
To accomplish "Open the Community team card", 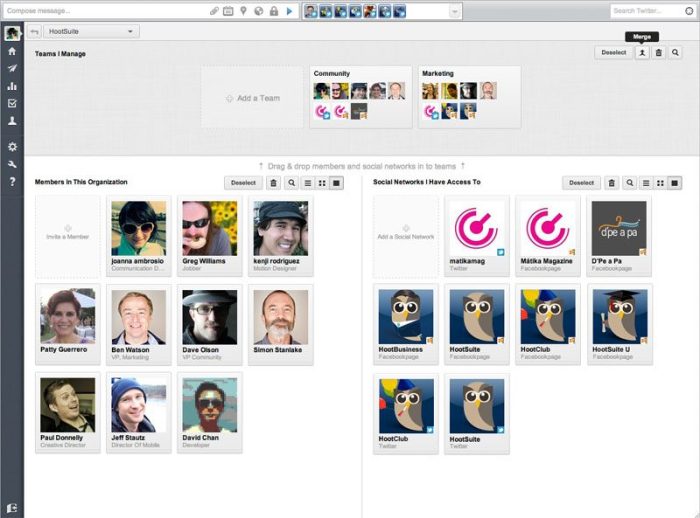I will 361,97.
